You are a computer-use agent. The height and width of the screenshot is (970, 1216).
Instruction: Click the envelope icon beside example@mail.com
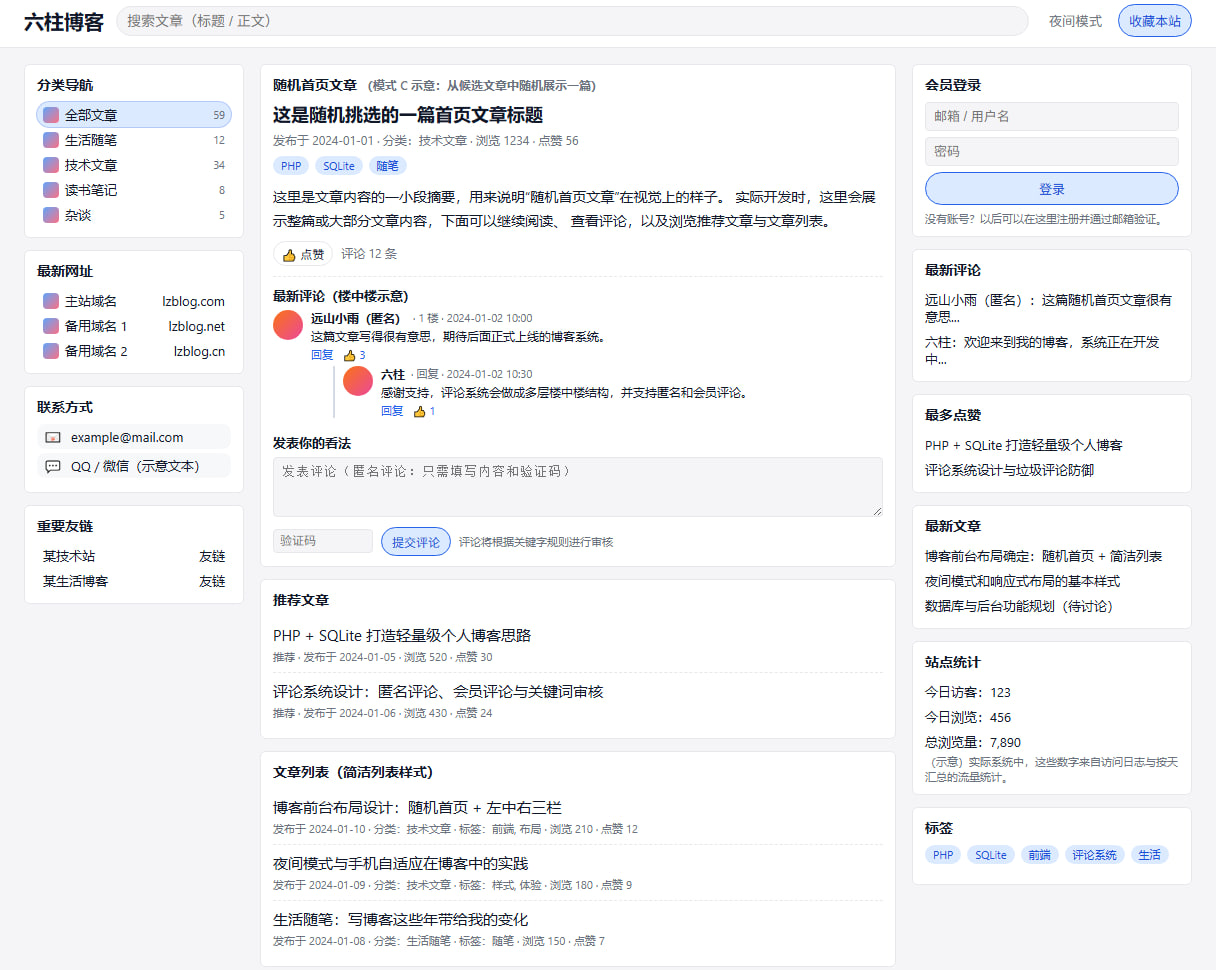tap(53, 437)
